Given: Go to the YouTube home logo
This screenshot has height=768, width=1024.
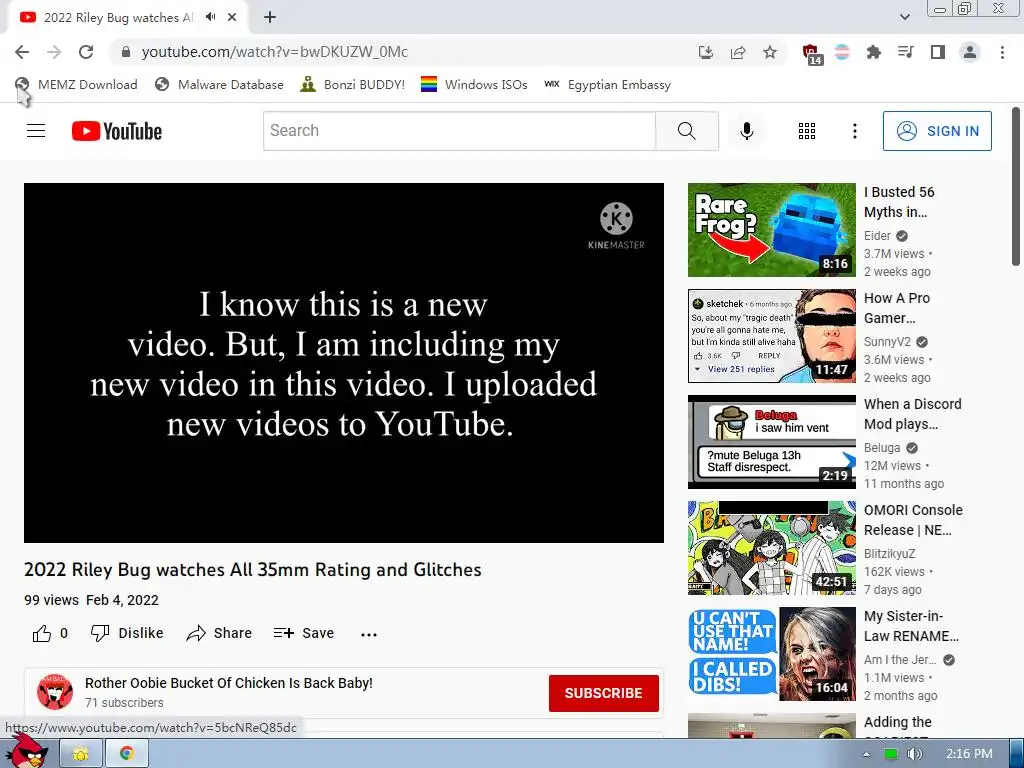Looking at the screenshot, I should pyautogui.click(x=117, y=131).
